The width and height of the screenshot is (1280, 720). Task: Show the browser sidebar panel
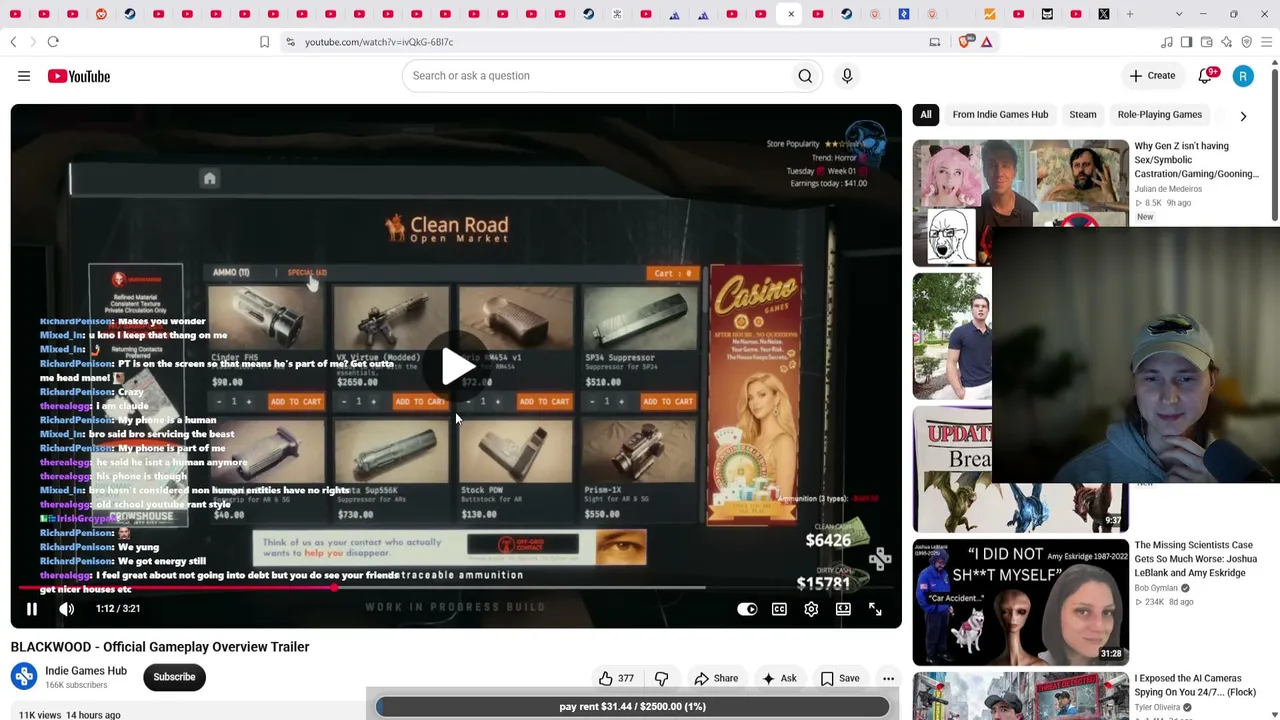(1186, 42)
